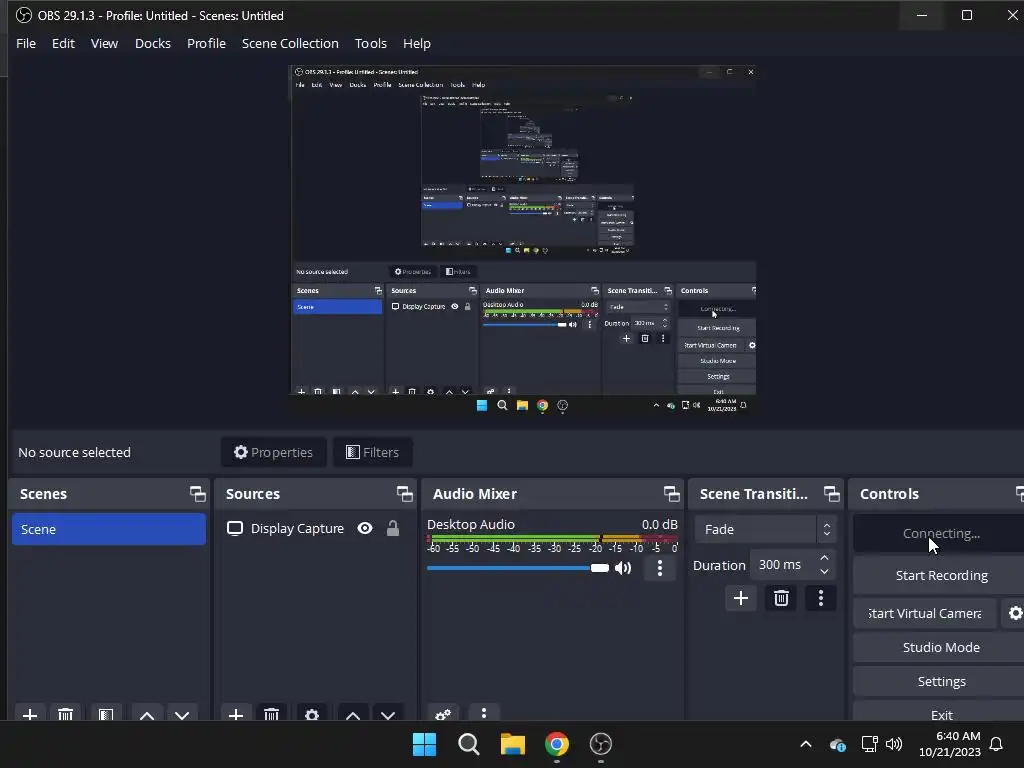Viewport: 1024px width, 768px height.
Task: Click the Filters button
Action: click(x=372, y=452)
